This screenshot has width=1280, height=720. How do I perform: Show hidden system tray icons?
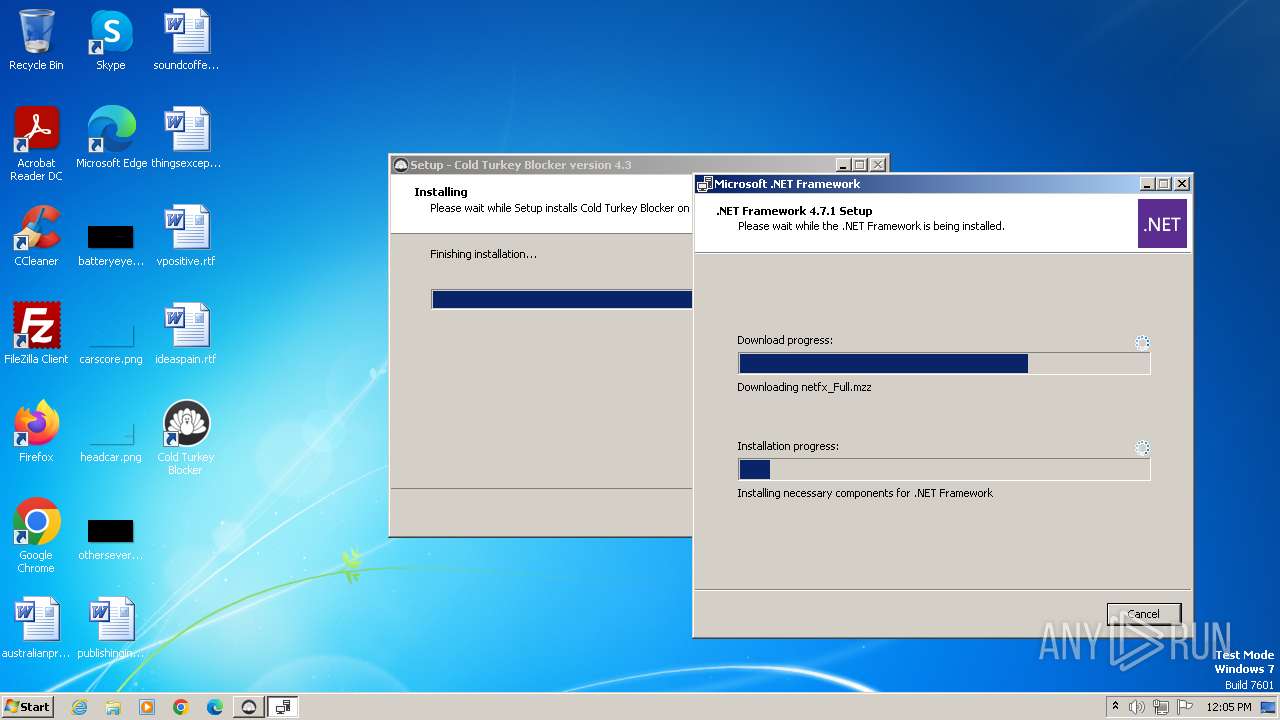(x=1116, y=707)
